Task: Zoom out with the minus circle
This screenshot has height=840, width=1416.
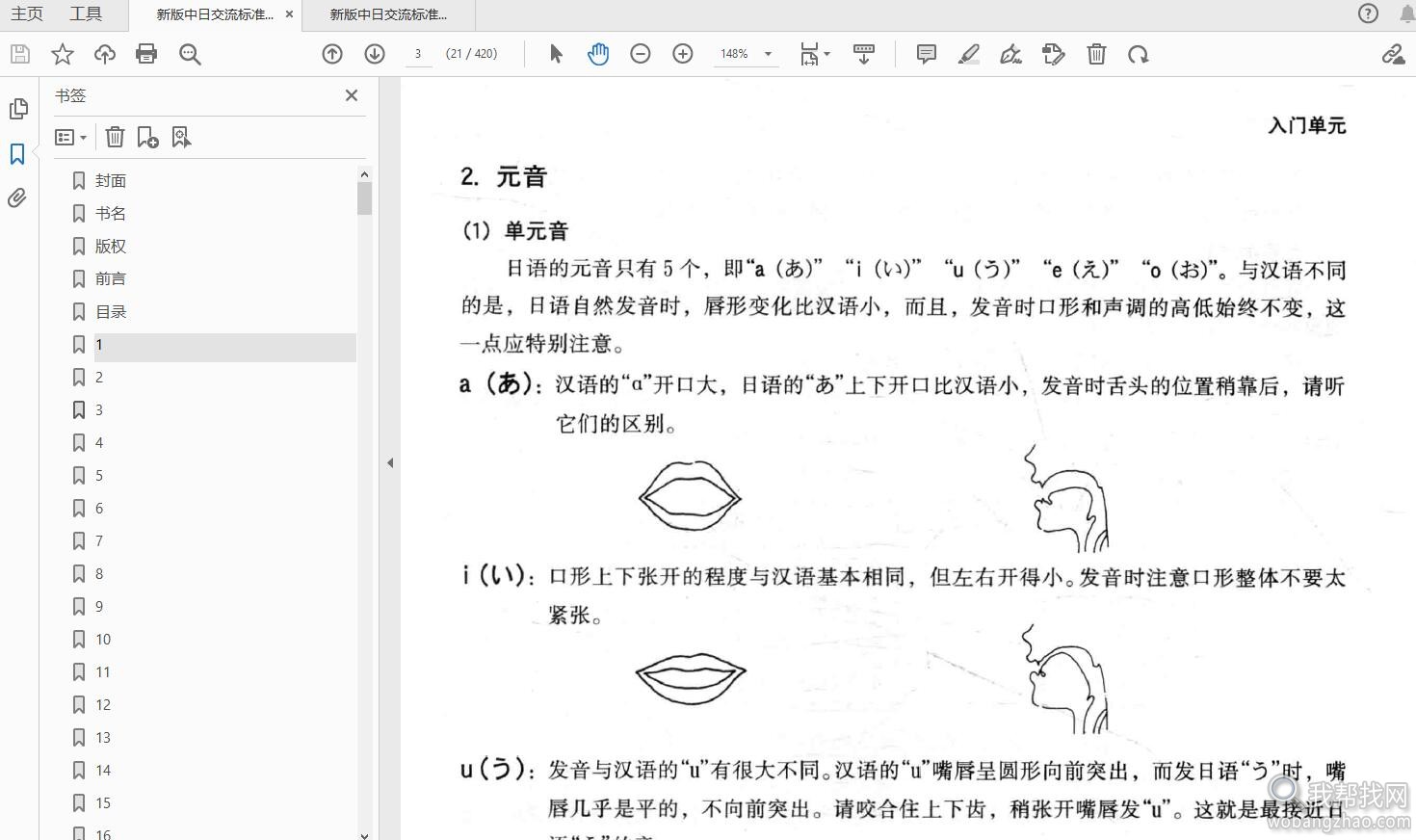Action: [641, 54]
